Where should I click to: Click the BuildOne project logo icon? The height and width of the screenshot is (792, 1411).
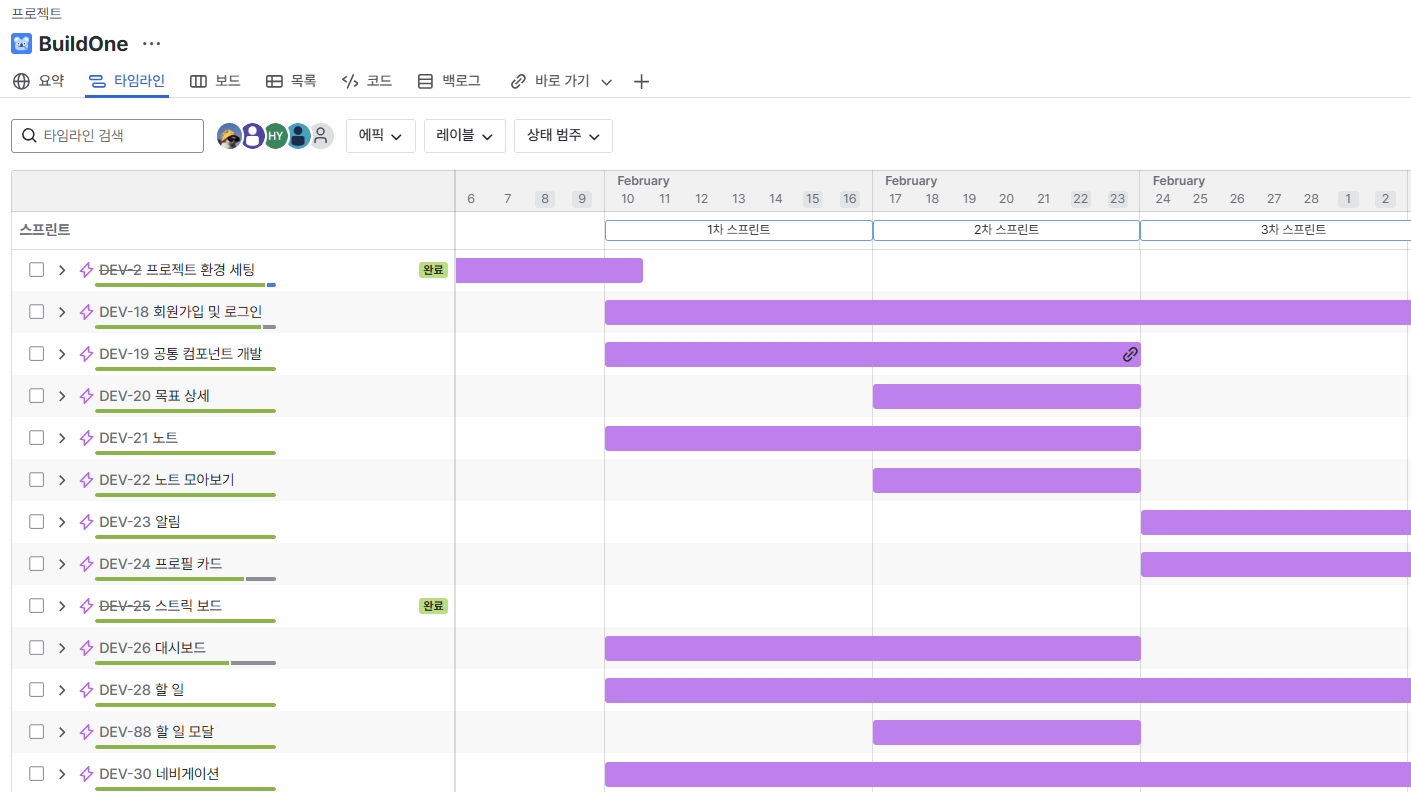tap(22, 44)
